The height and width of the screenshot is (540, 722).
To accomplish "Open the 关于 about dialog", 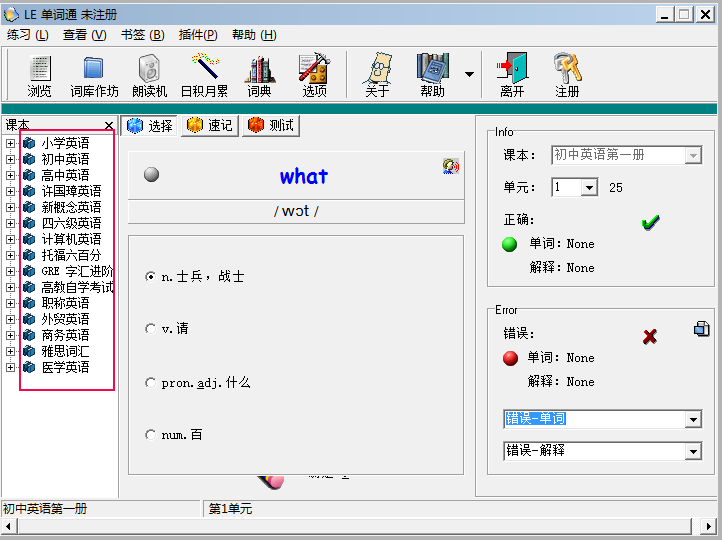I will (x=378, y=75).
